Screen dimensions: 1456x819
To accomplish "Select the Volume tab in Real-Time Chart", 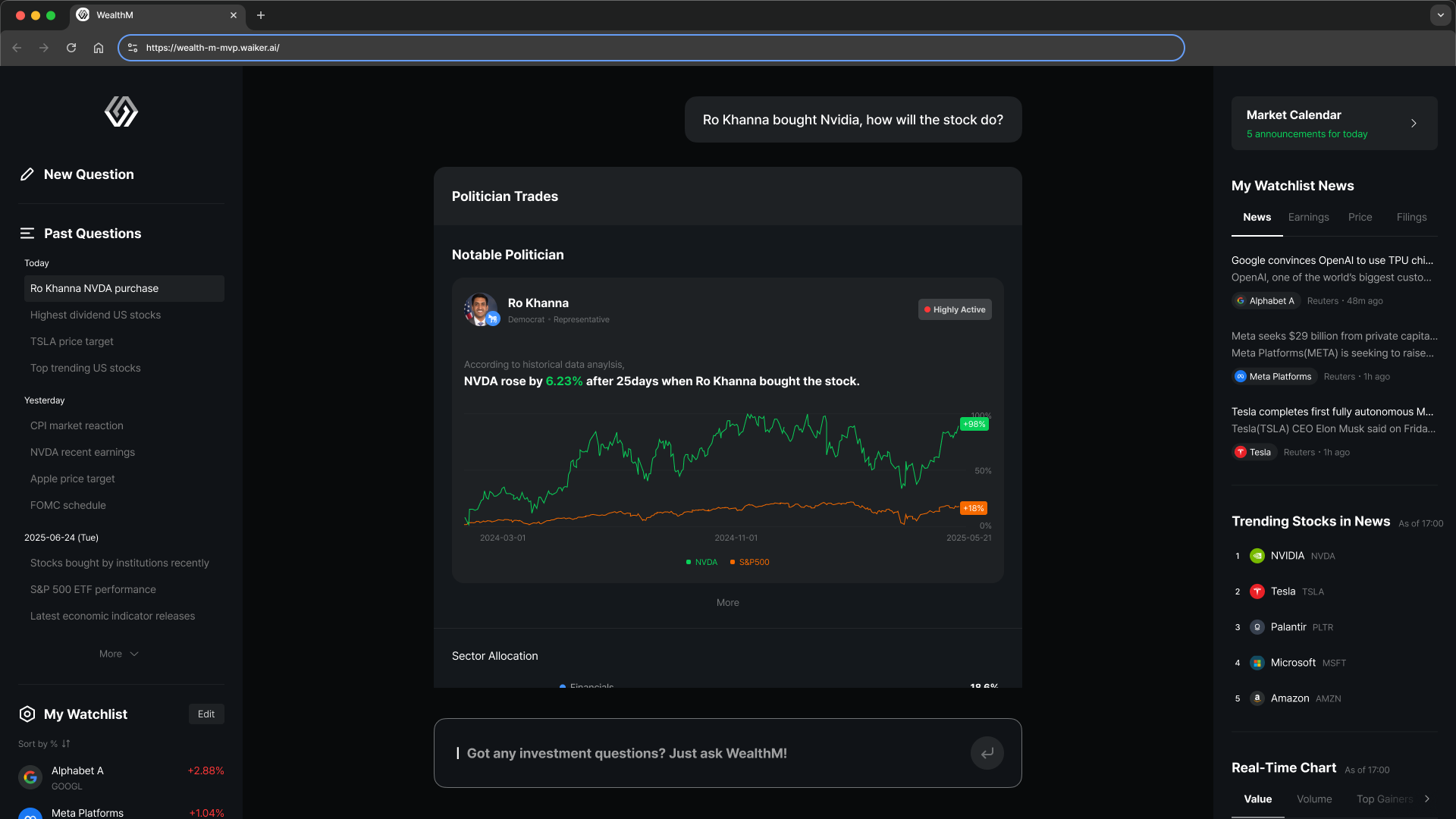I will [x=1313, y=799].
